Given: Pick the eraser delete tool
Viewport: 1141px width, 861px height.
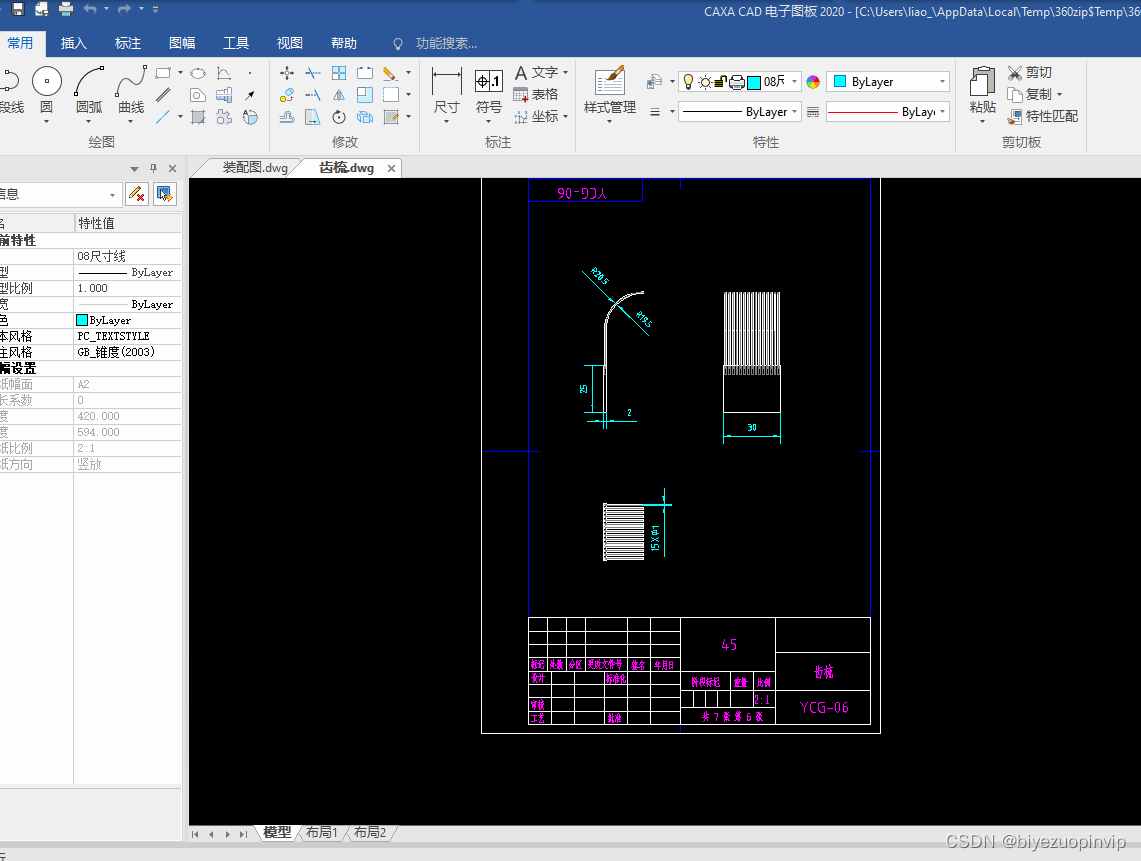Looking at the screenshot, I should coord(390,73).
